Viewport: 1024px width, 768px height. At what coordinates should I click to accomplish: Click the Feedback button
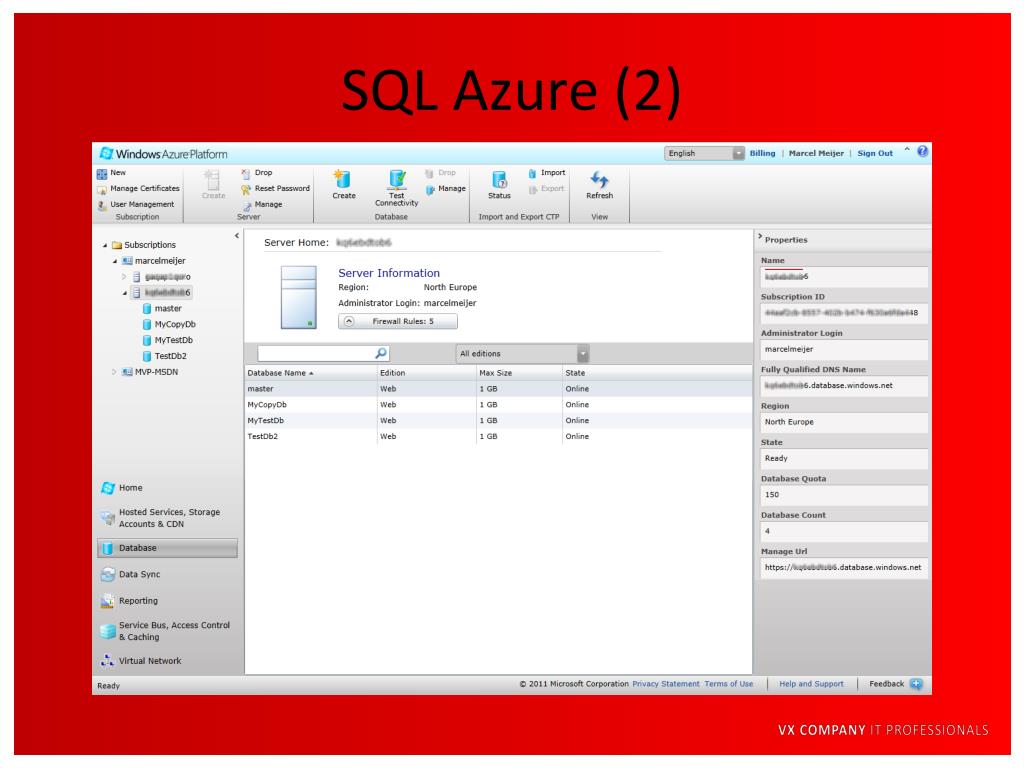pos(895,684)
